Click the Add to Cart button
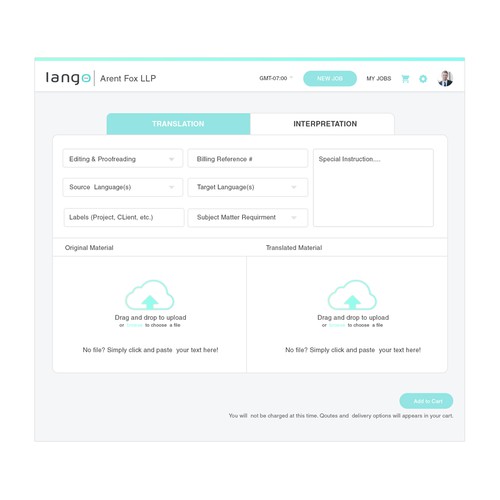Screen dimensions: 500x500 click(426, 401)
